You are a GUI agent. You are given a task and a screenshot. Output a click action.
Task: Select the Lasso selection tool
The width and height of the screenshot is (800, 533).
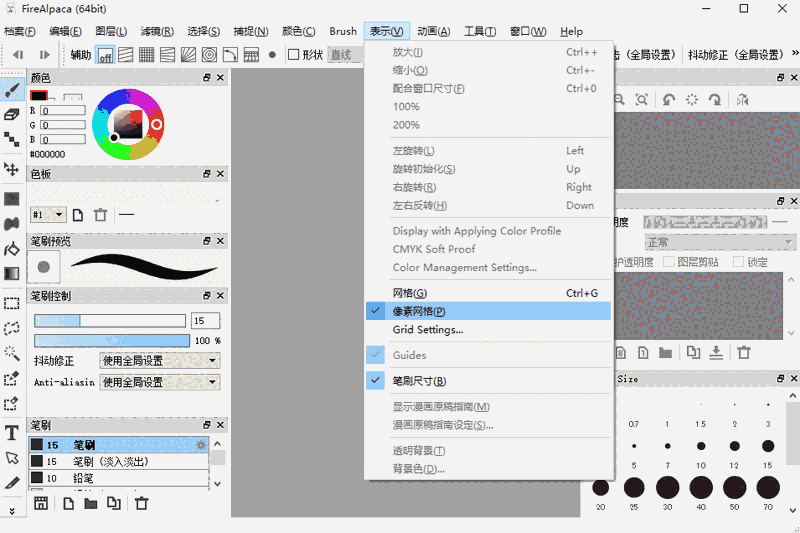pos(12,328)
